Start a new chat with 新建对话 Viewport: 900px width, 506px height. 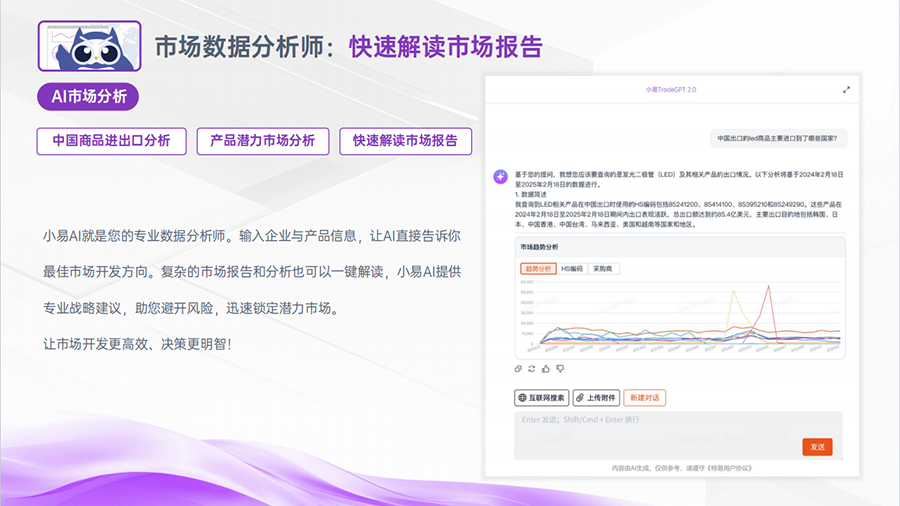pos(645,397)
